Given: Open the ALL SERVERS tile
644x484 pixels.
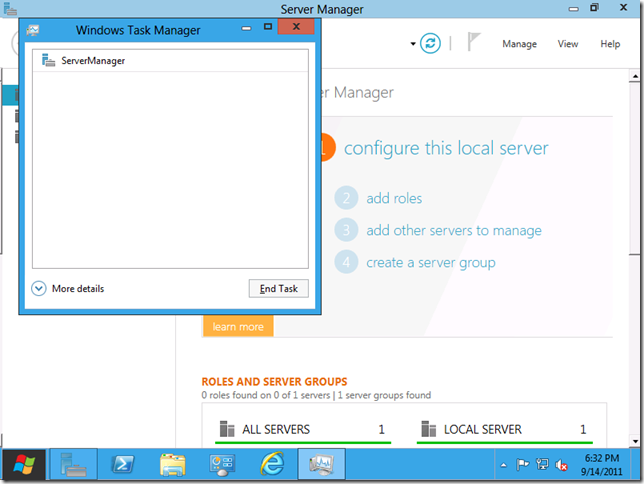Looking at the screenshot, I should click(303, 430).
